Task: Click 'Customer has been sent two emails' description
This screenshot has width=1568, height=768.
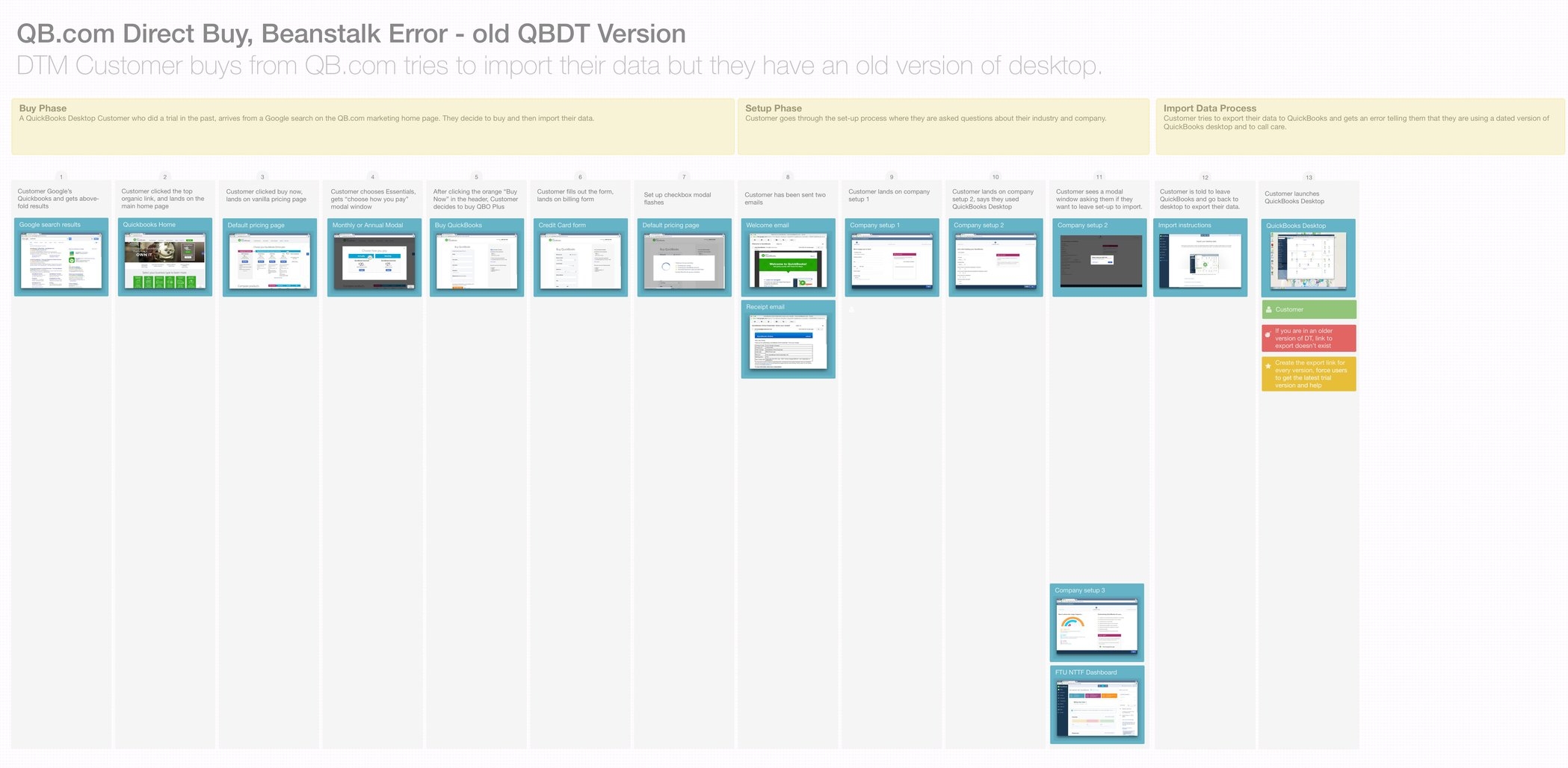Action: (785, 199)
